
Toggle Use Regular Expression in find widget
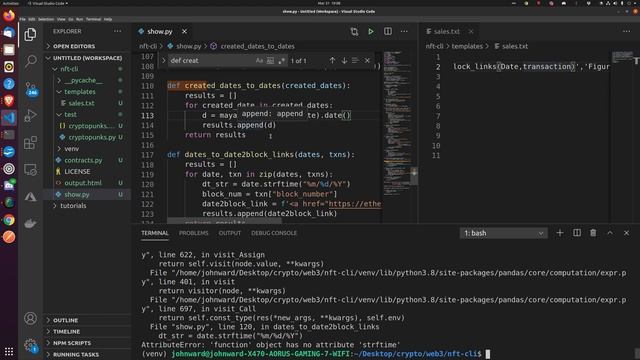[281, 60]
